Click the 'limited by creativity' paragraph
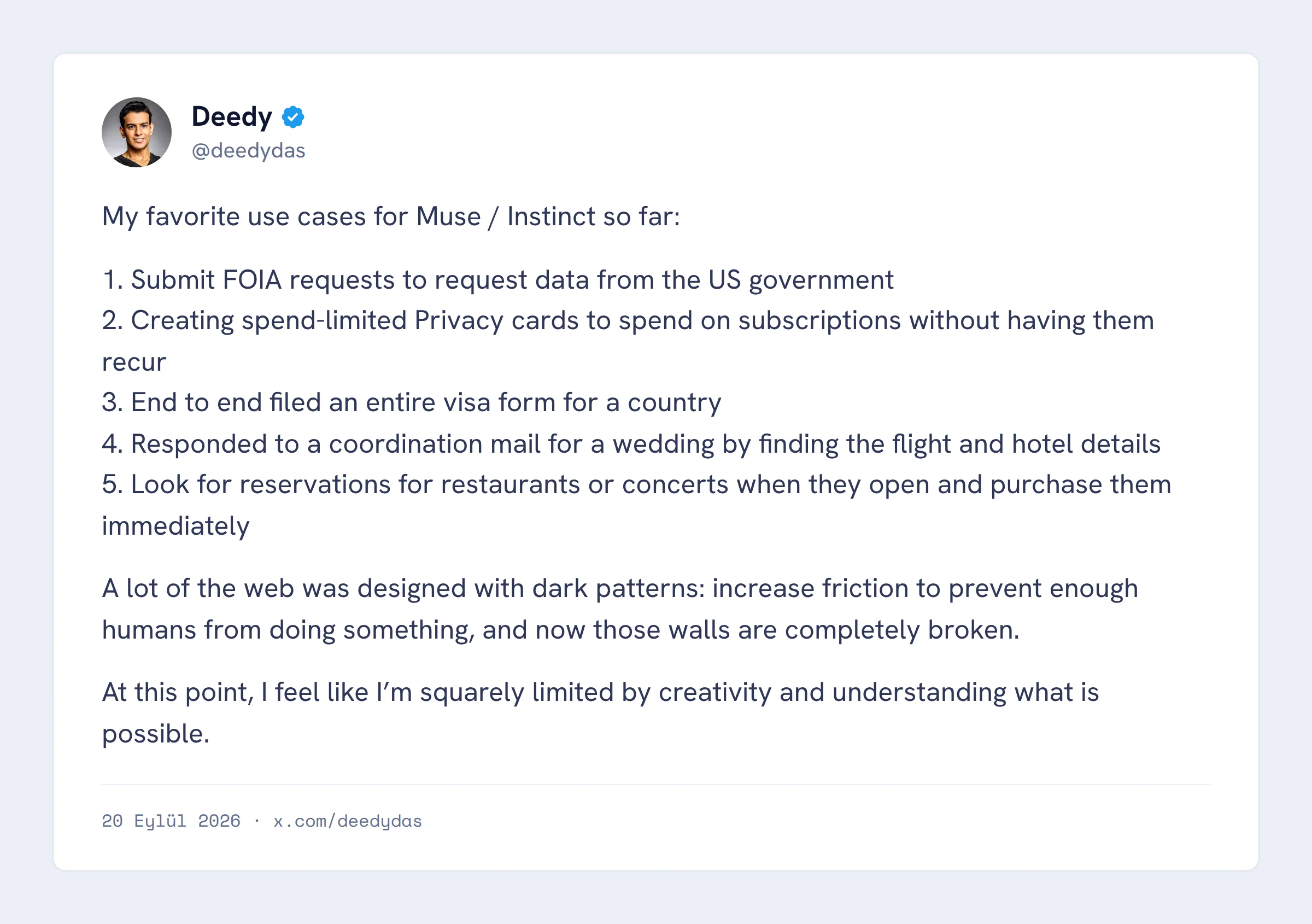Image resolution: width=1312 pixels, height=924 pixels. 601,713
